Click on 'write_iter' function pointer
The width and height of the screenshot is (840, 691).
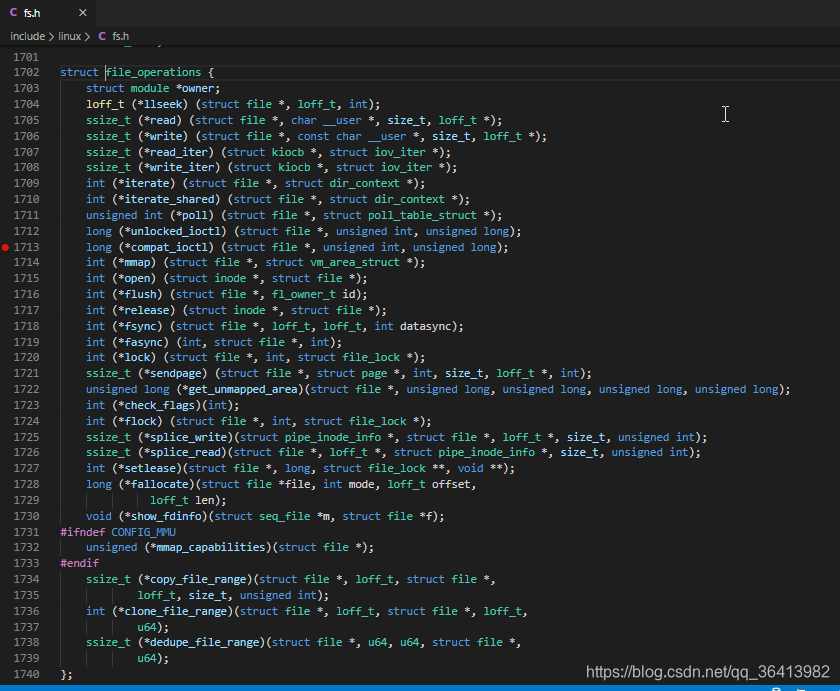(182, 167)
